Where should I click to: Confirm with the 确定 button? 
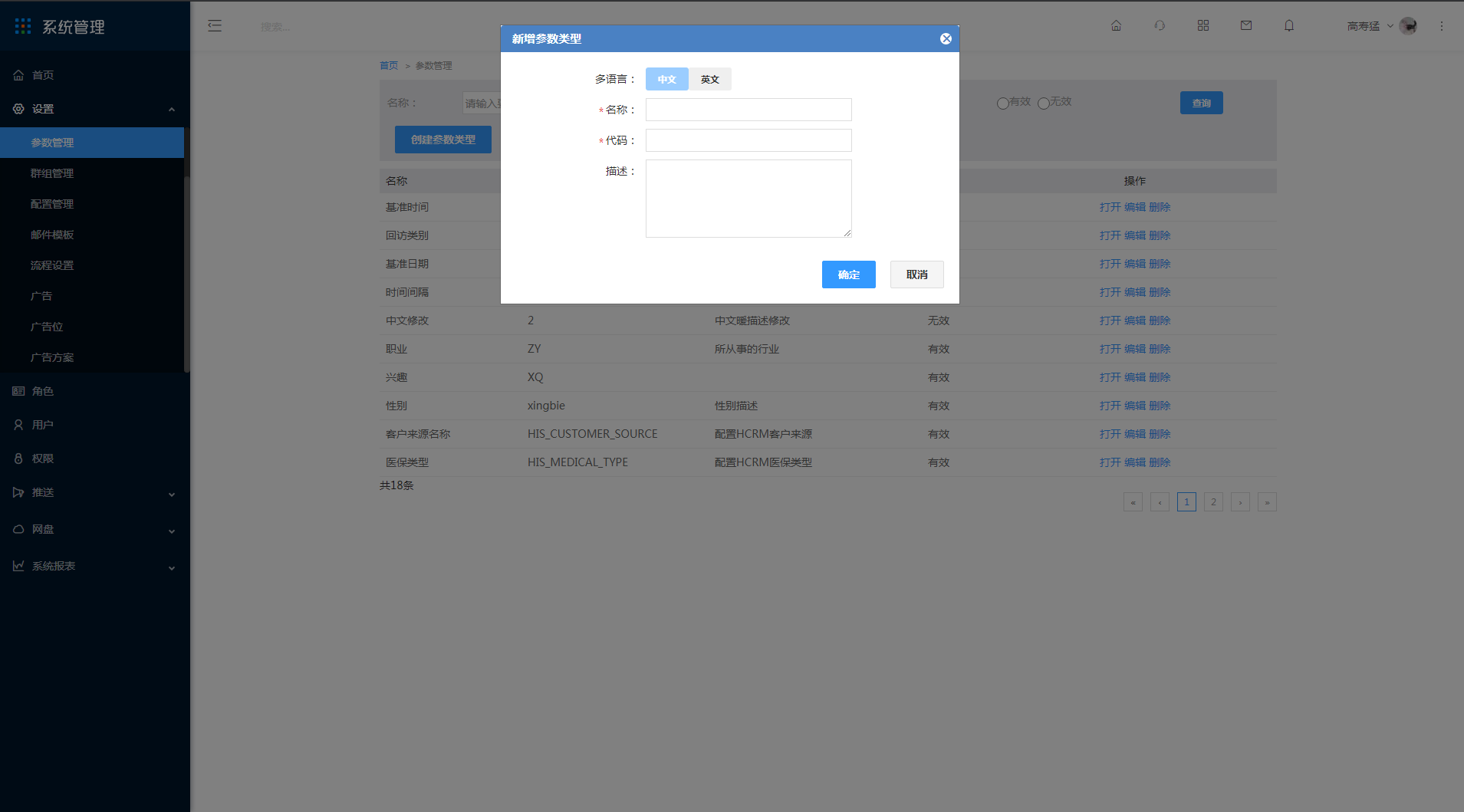tap(849, 275)
